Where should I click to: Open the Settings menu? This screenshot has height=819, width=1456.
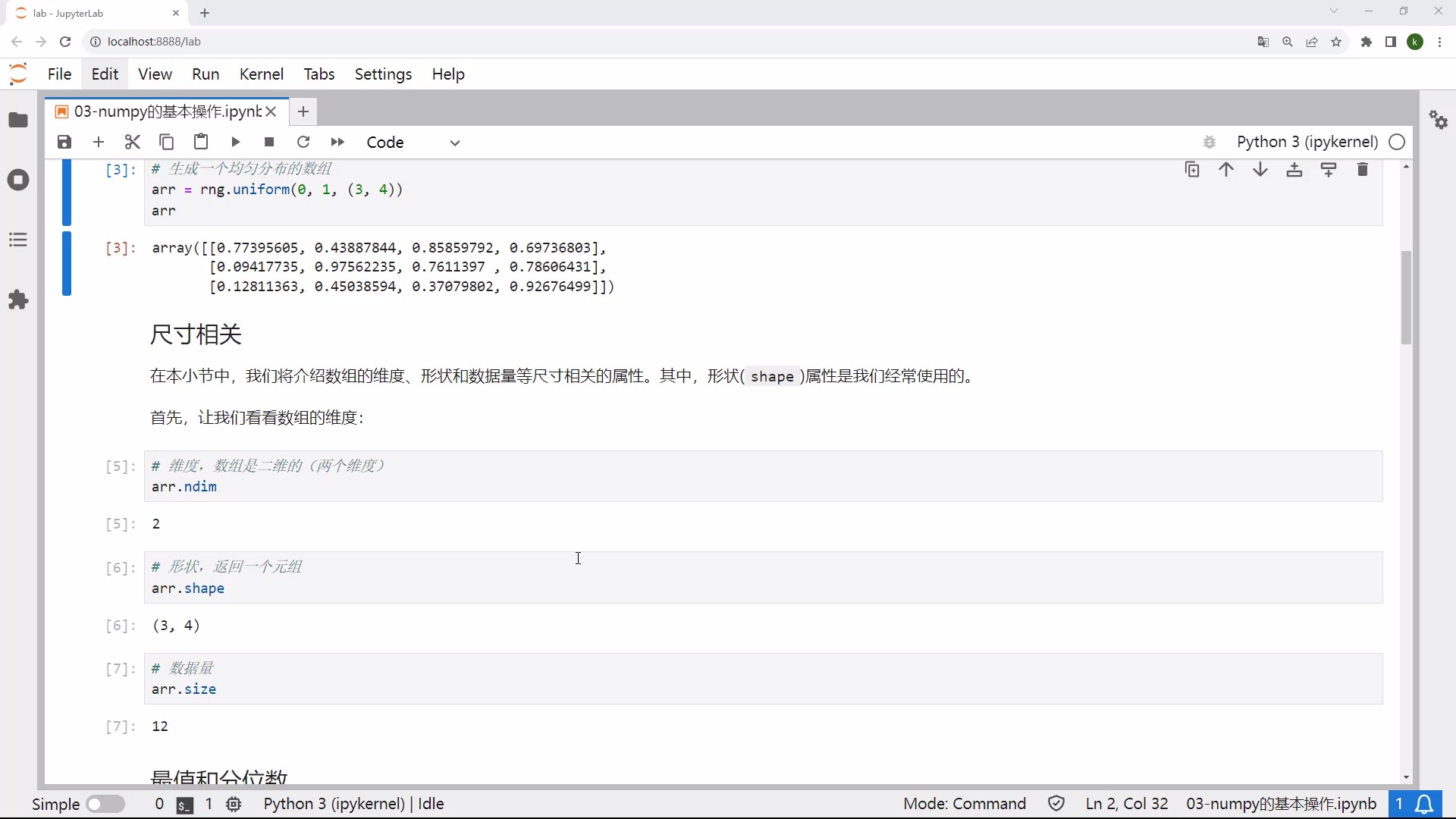coord(383,74)
